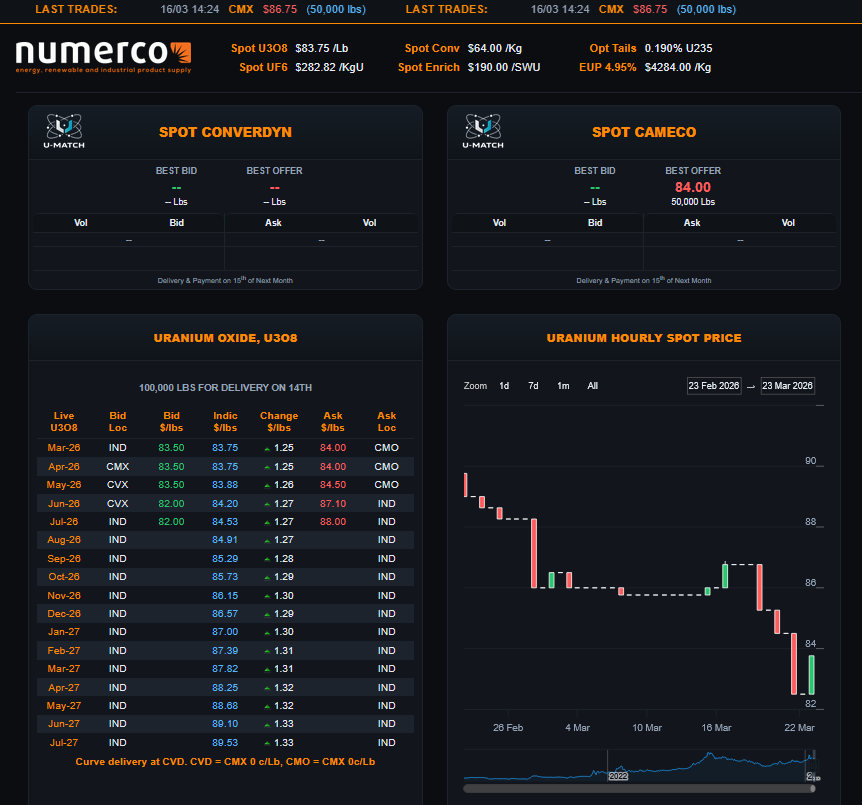Screen dimensions: 862x805
Task: Select the Oct-26 row label
Action: (x=64, y=576)
